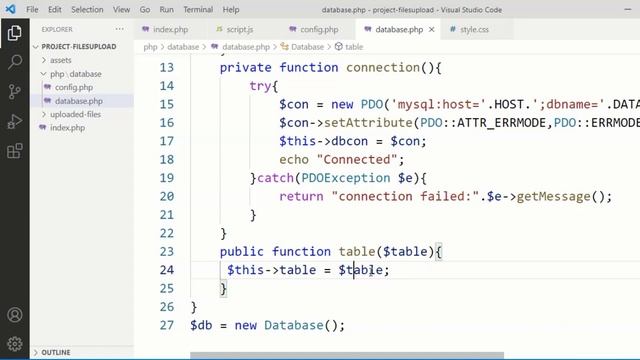This screenshot has width=640, height=360.
Task: Collapse the php\database folder
Action: pos(76,74)
